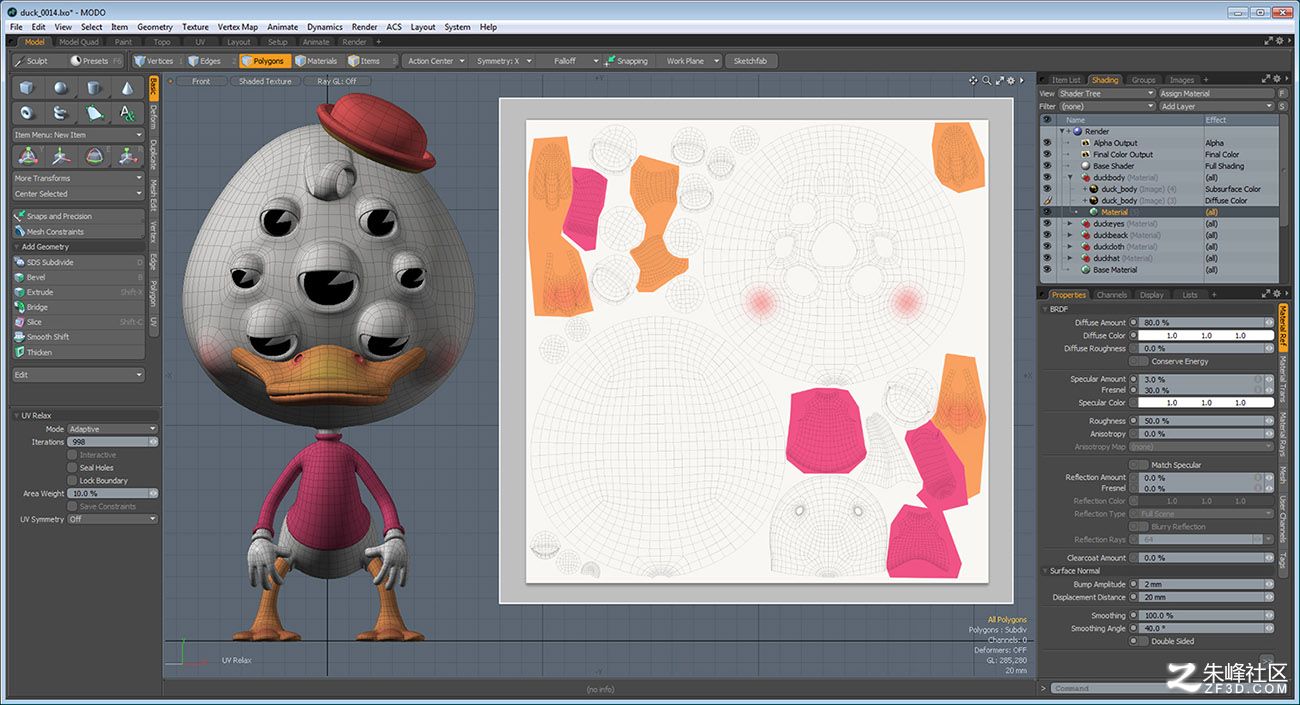Collapse the duckbody material group
The image size is (1300, 705).
(x=1071, y=177)
